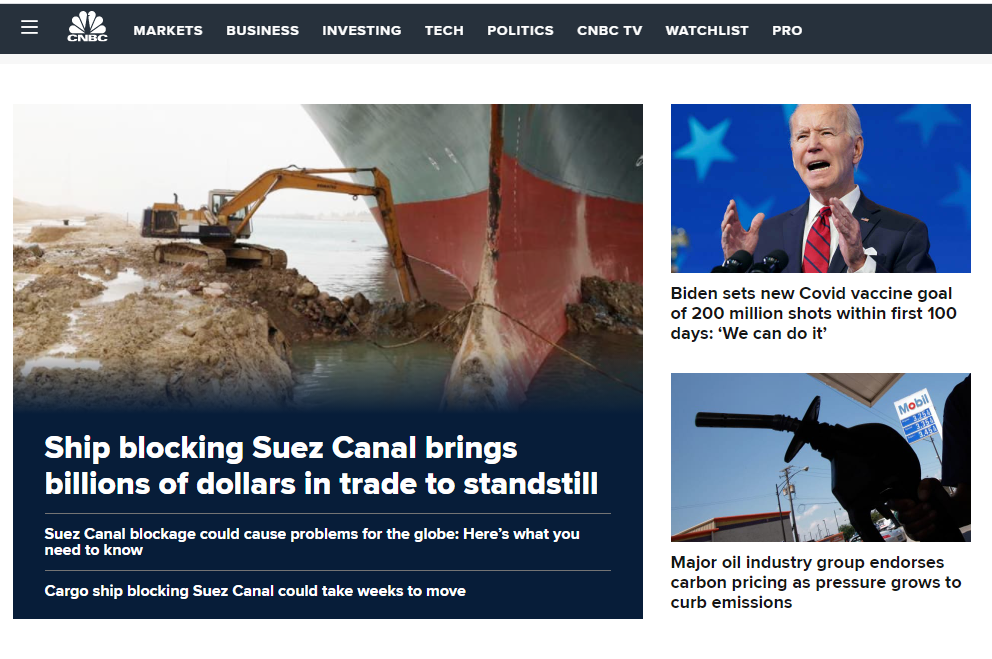
Task: Open the hamburger navigation menu
Action: [x=29, y=27]
